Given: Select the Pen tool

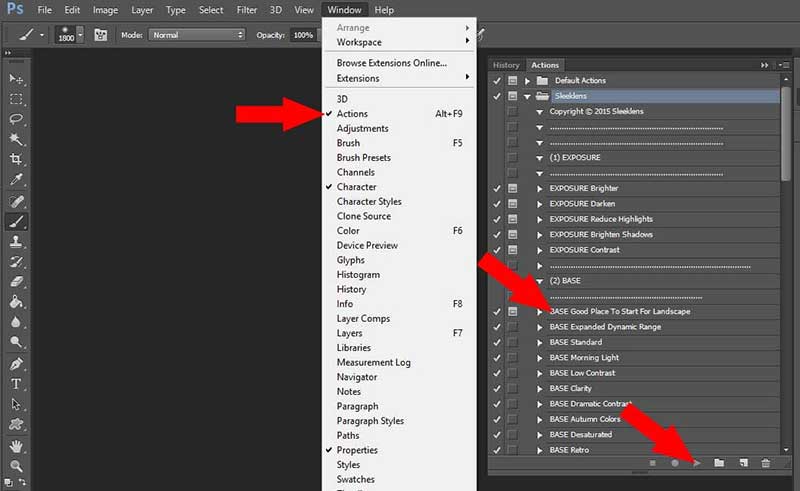Looking at the screenshot, I should click(x=16, y=364).
